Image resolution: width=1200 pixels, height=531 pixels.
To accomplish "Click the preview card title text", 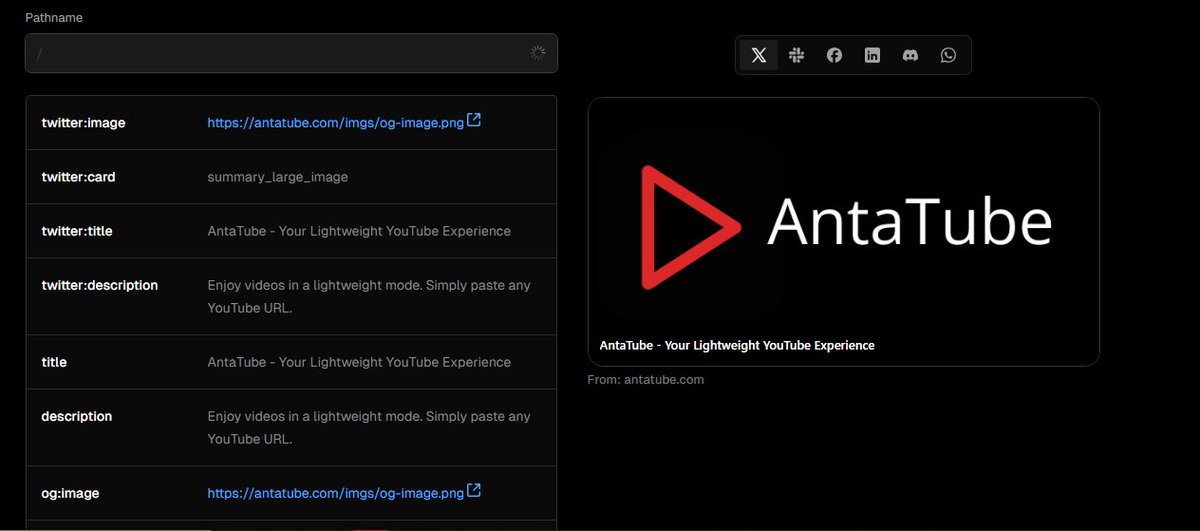I will [737, 345].
